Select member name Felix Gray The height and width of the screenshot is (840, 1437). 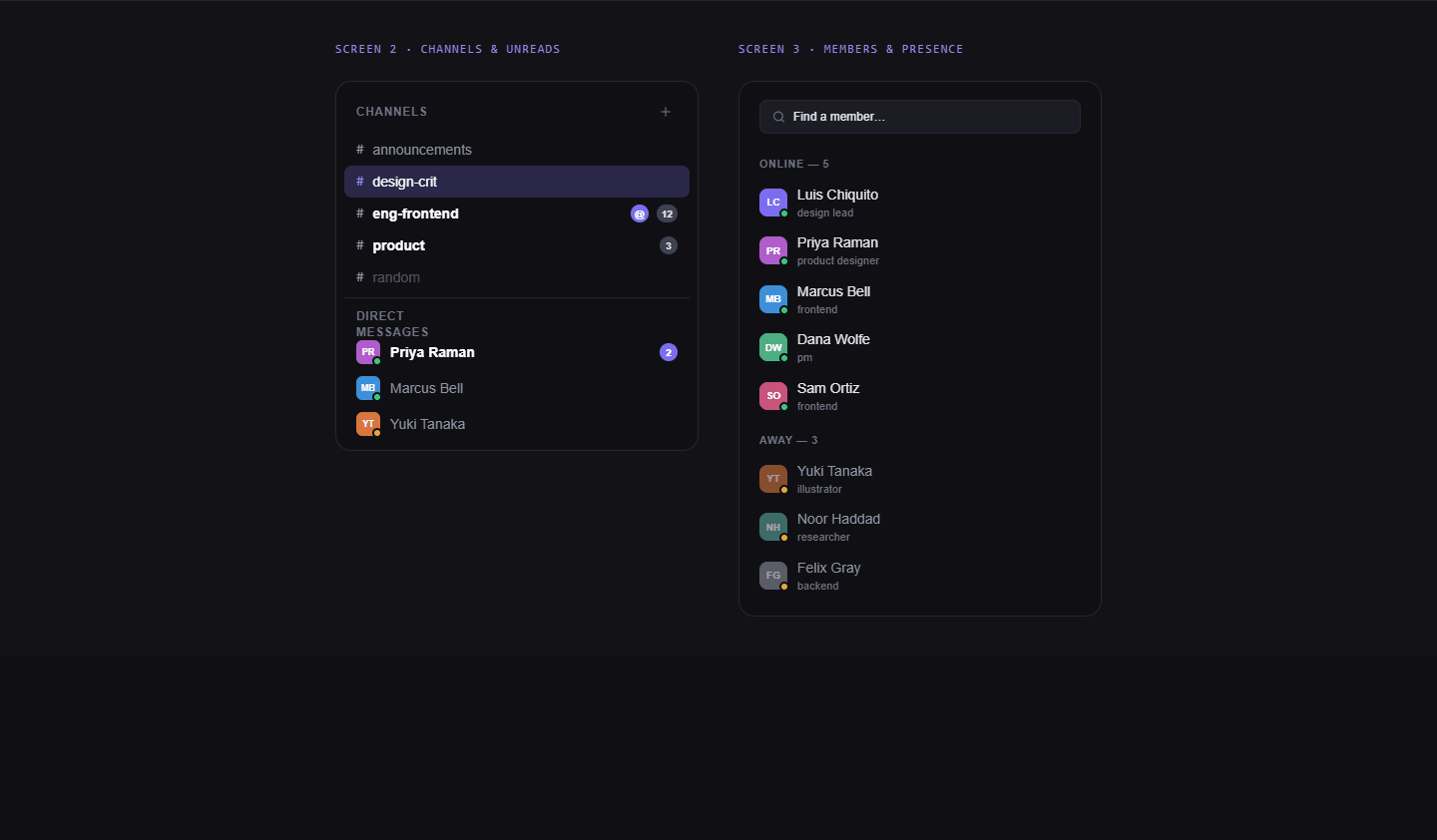point(828,568)
